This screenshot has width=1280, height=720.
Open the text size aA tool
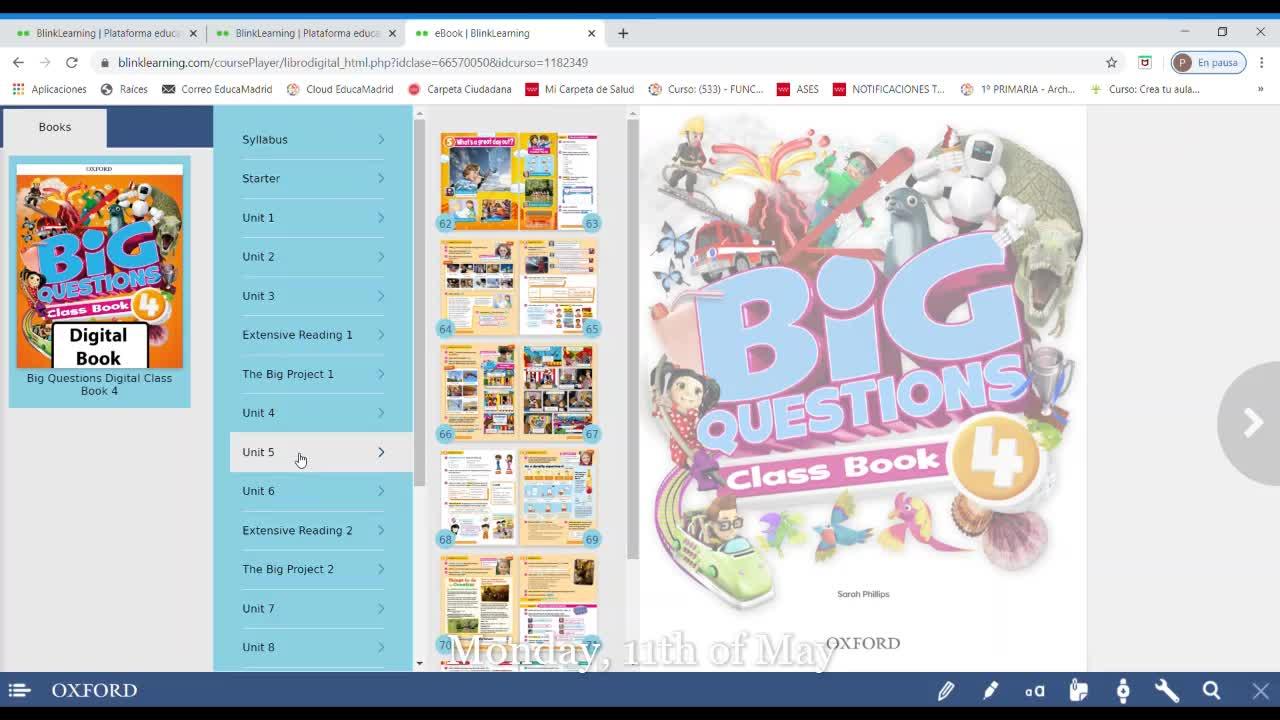tap(1034, 690)
